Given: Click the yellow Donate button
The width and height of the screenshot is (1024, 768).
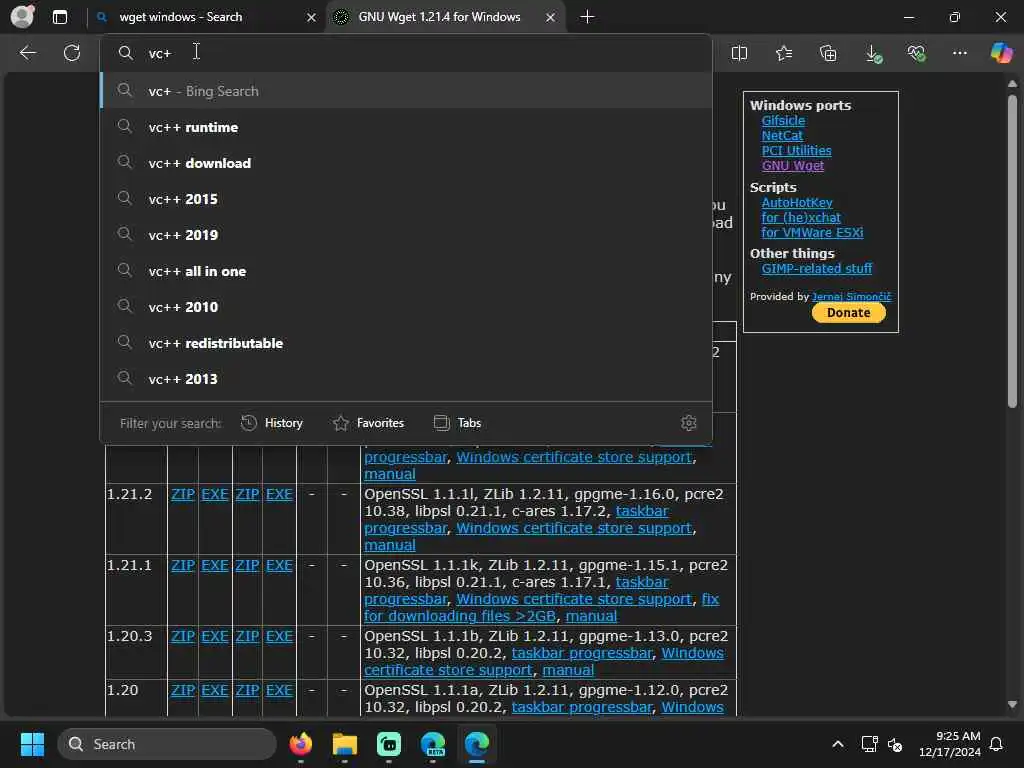Looking at the screenshot, I should click(848, 313).
